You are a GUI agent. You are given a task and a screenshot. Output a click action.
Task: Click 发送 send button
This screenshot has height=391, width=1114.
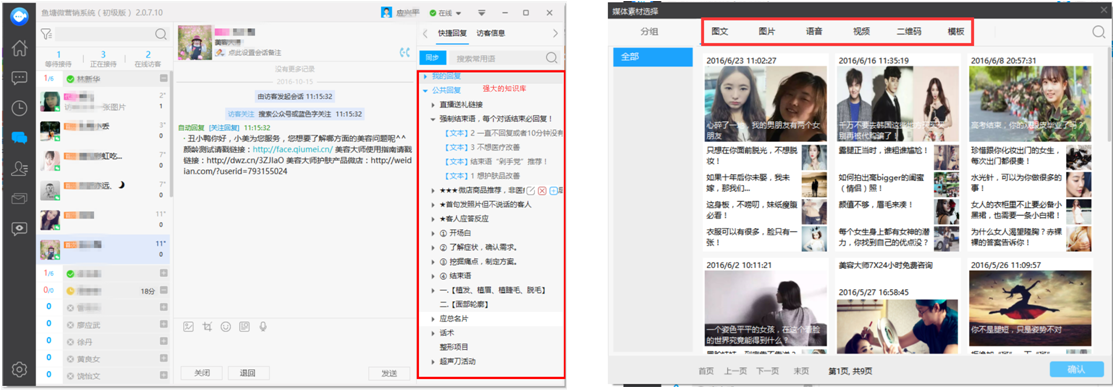389,373
